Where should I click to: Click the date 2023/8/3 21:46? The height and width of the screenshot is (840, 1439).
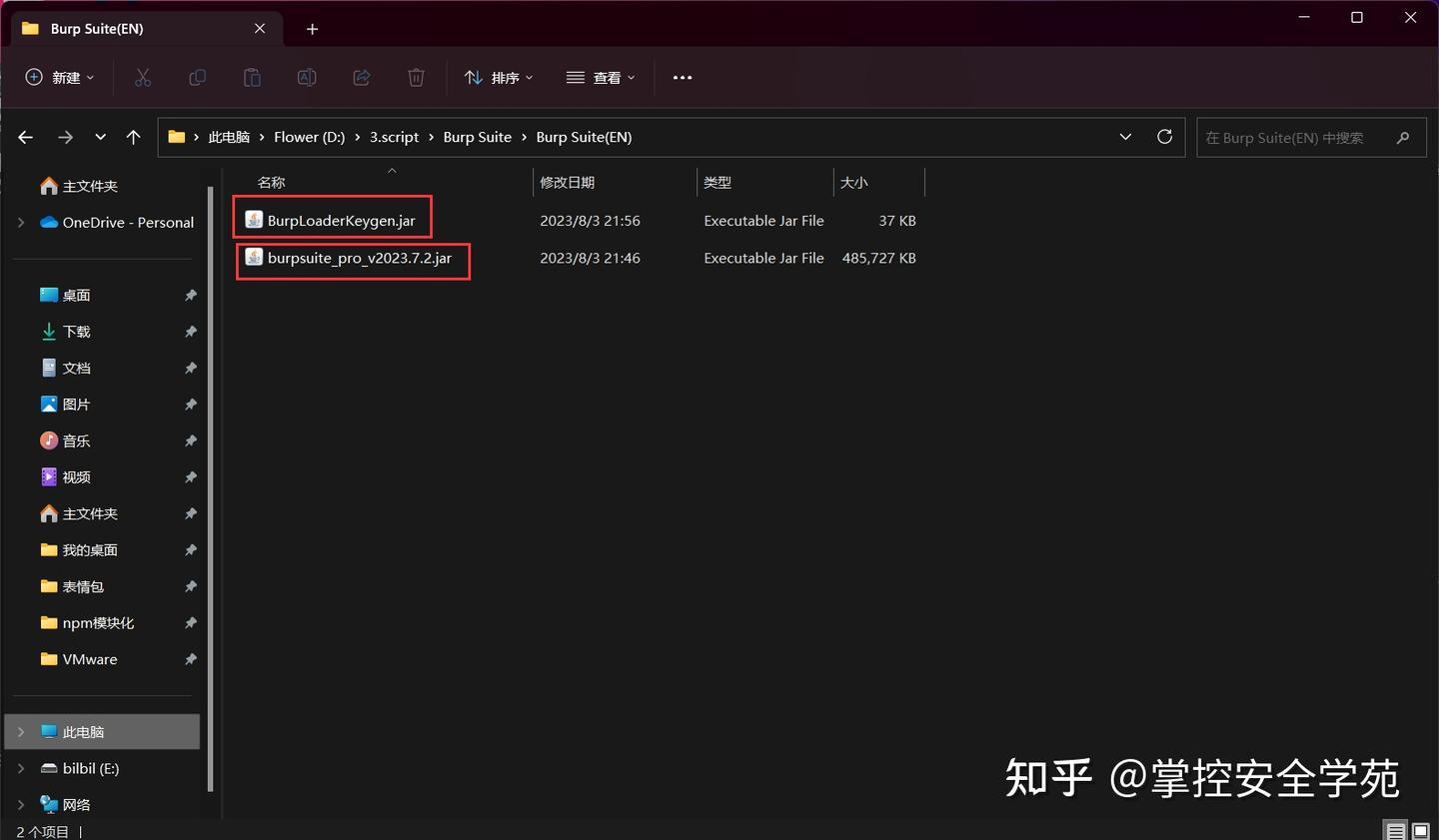point(590,258)
